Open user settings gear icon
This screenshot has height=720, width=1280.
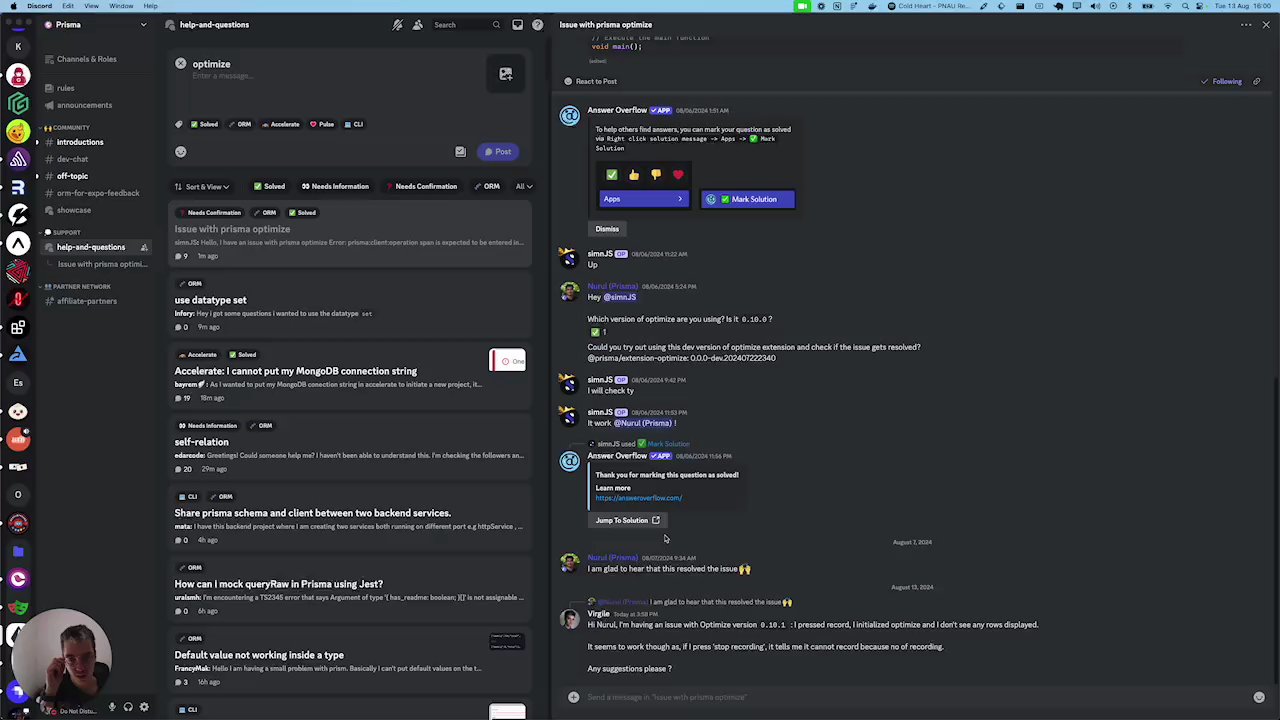tap(144, 707)
